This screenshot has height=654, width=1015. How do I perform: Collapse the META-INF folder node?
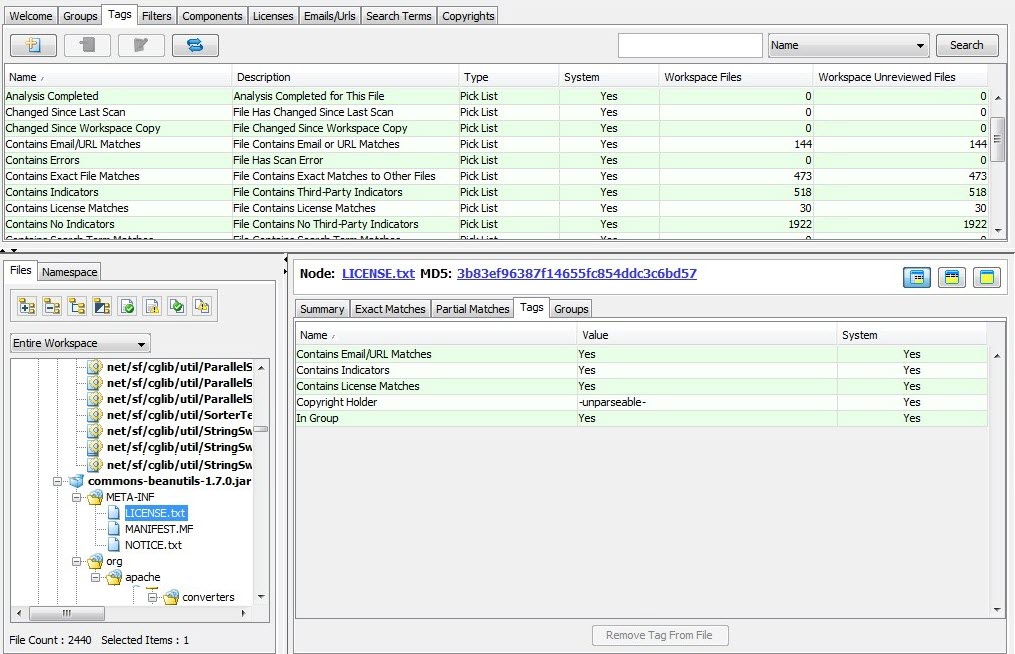(x=78, y=497)
